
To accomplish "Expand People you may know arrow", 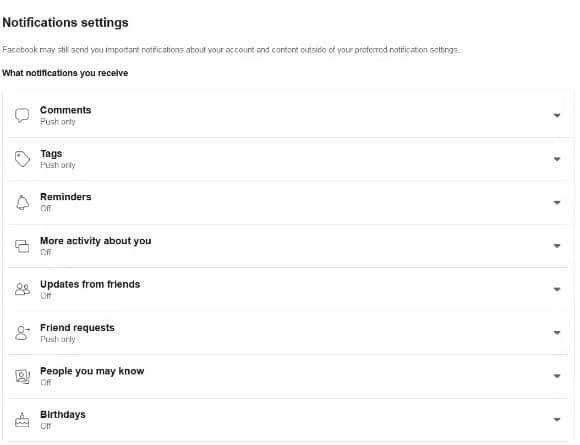I will [x=557, y=376].
